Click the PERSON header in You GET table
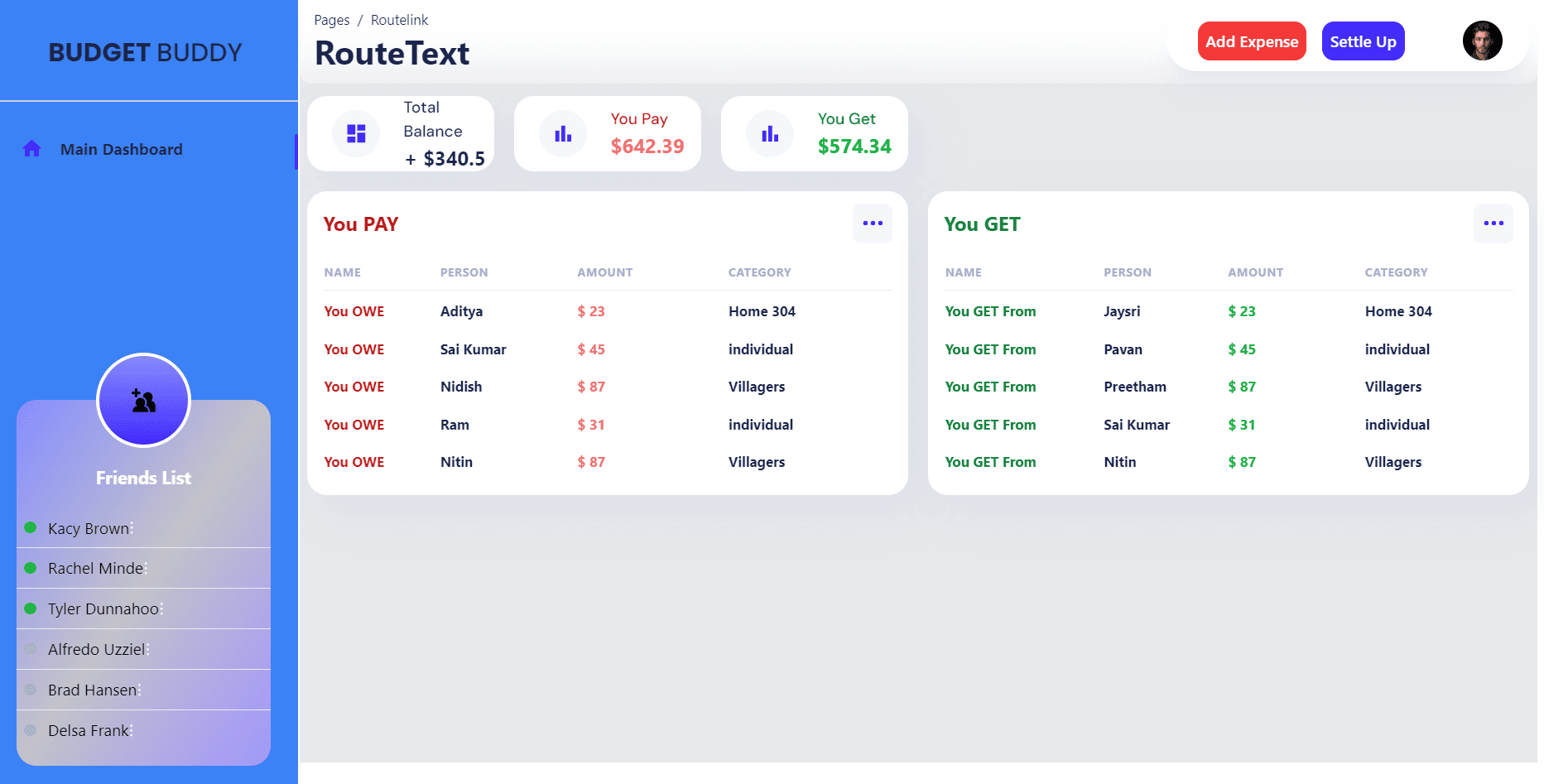The image size is (1544, 784). click(1128, 272)
